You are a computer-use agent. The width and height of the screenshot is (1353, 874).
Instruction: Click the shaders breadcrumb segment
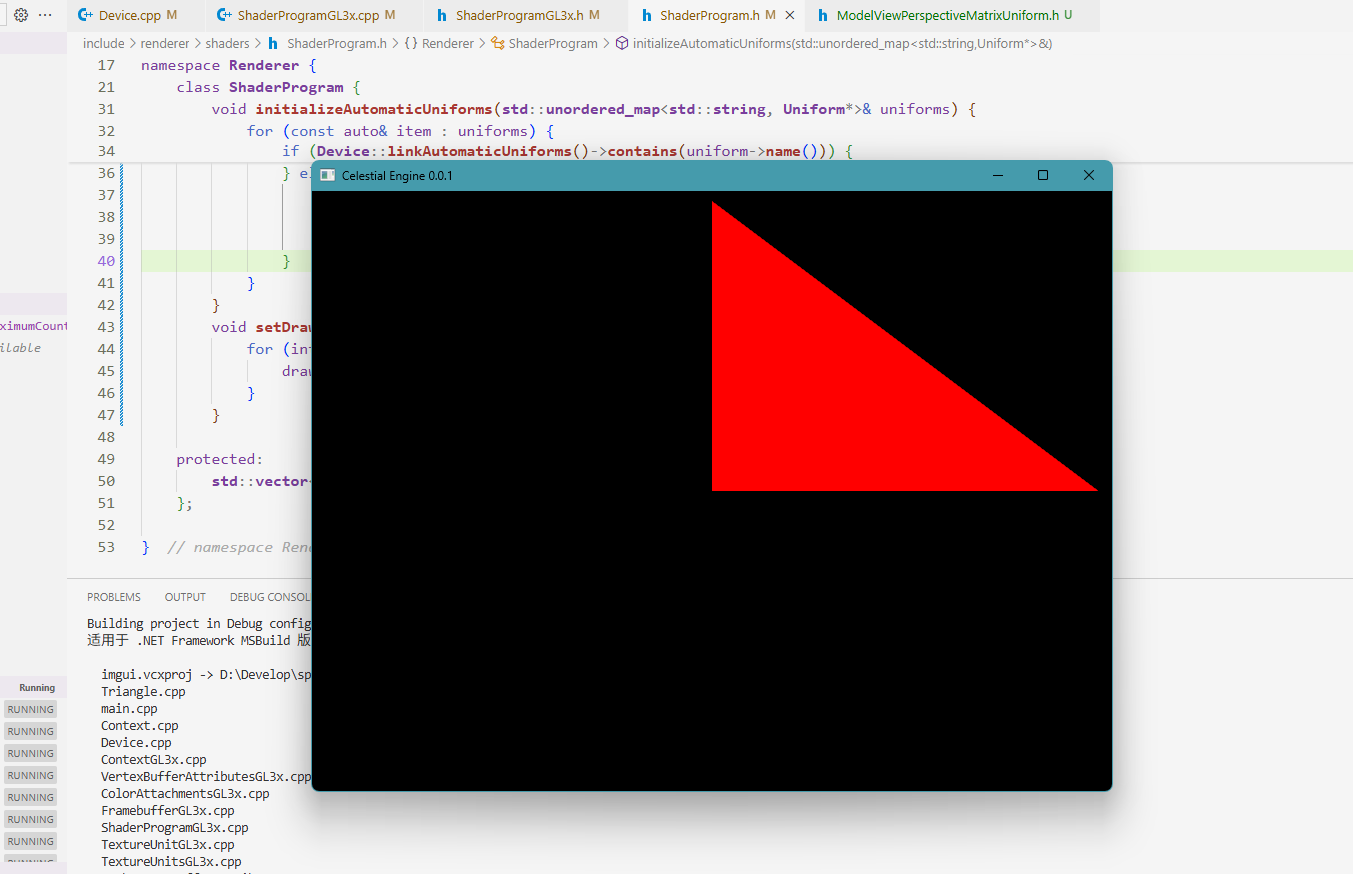[227, 43]
